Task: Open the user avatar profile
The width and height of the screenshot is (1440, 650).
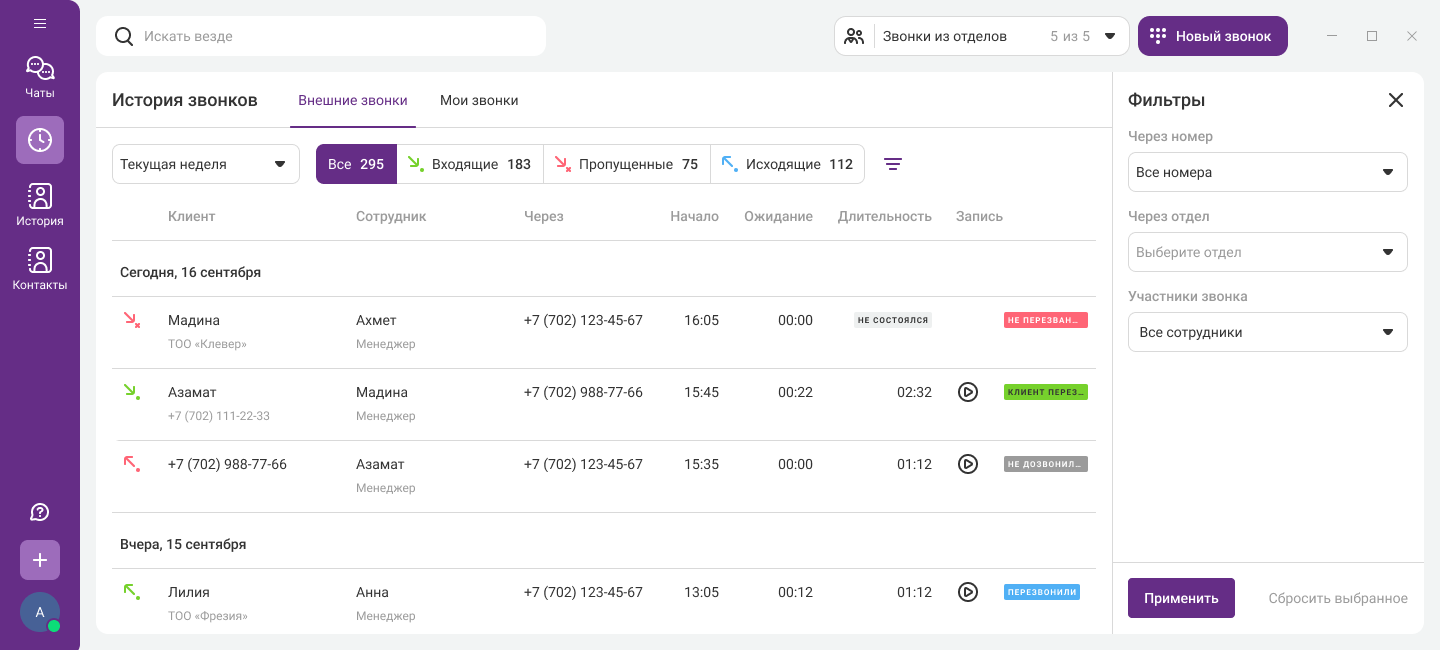Action: click(40, 612)
